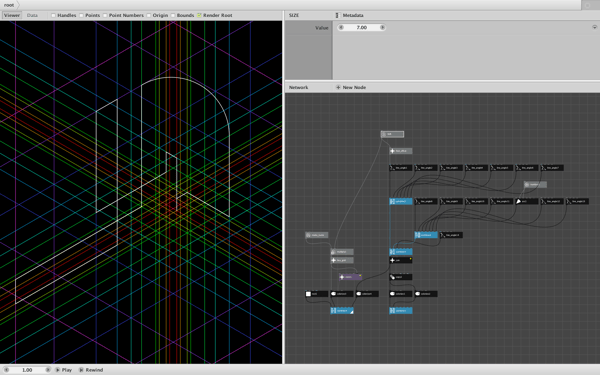The image size is (600, 375).
Task: Select the line_angle5 node
Action: coord(502,168)
